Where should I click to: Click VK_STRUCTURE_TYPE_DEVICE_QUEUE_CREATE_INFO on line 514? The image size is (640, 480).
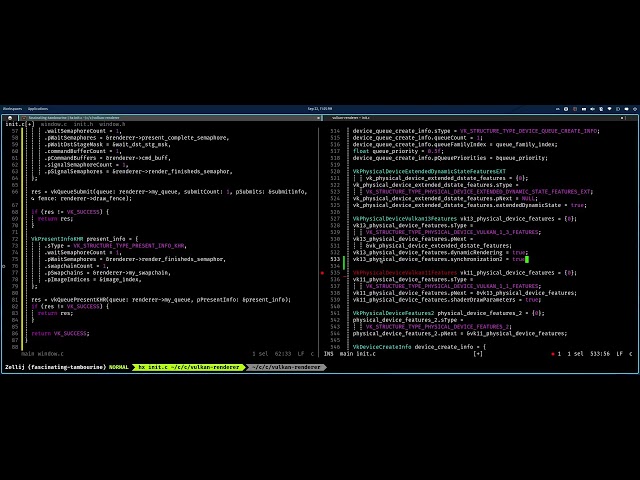(529, 131)
